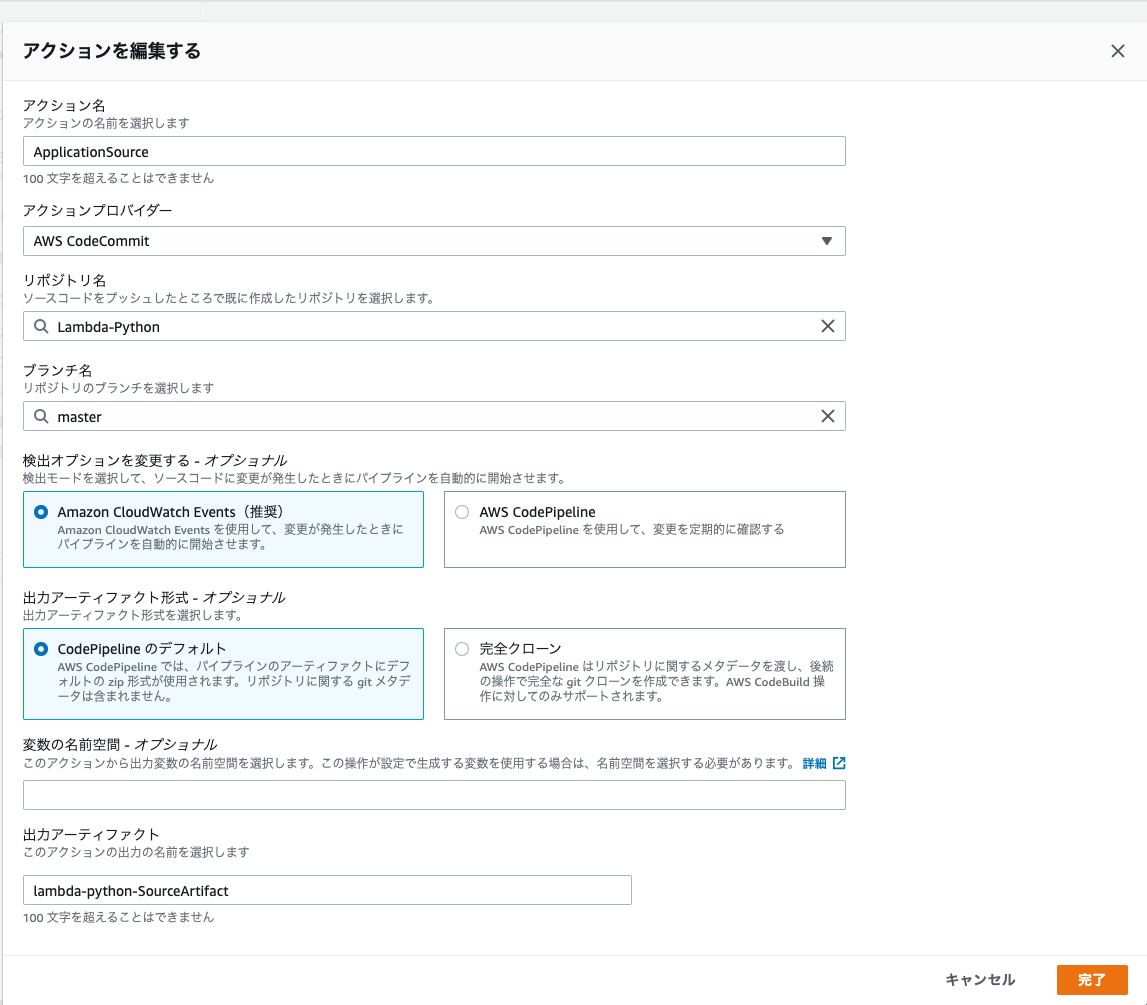Screen dimensions: 1147x1005
Task: Select 完全クローン artifact format option
Action: click(644, 674)
